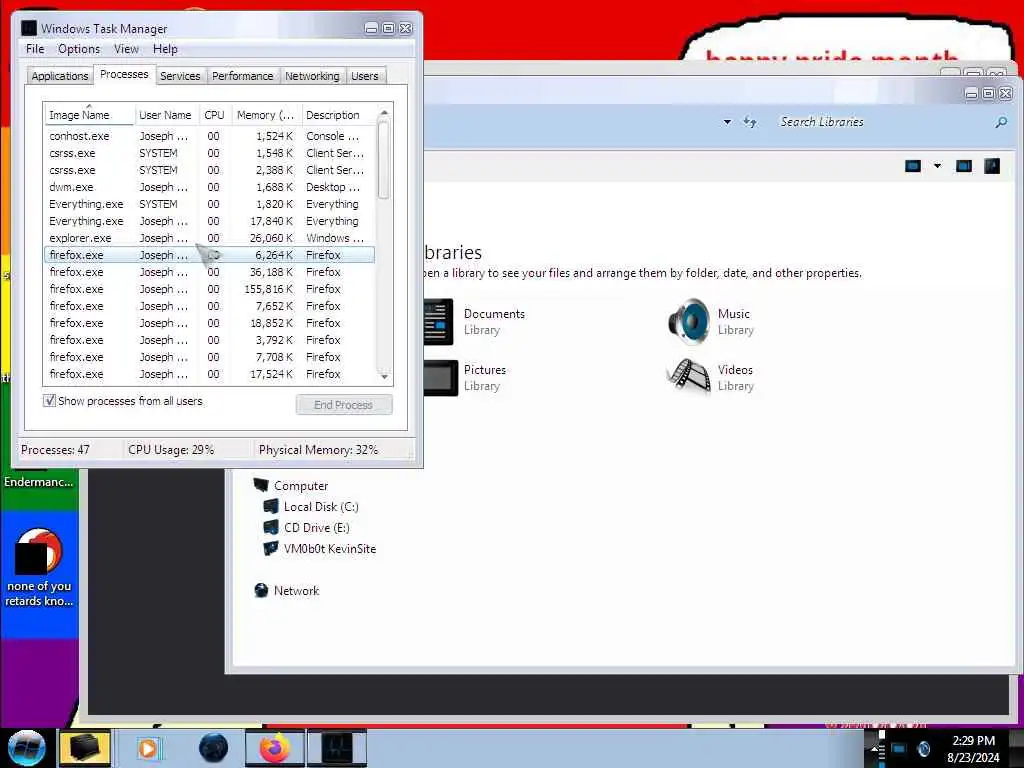
Task: Sort by Image Name column header
Action: pos(89,115)
